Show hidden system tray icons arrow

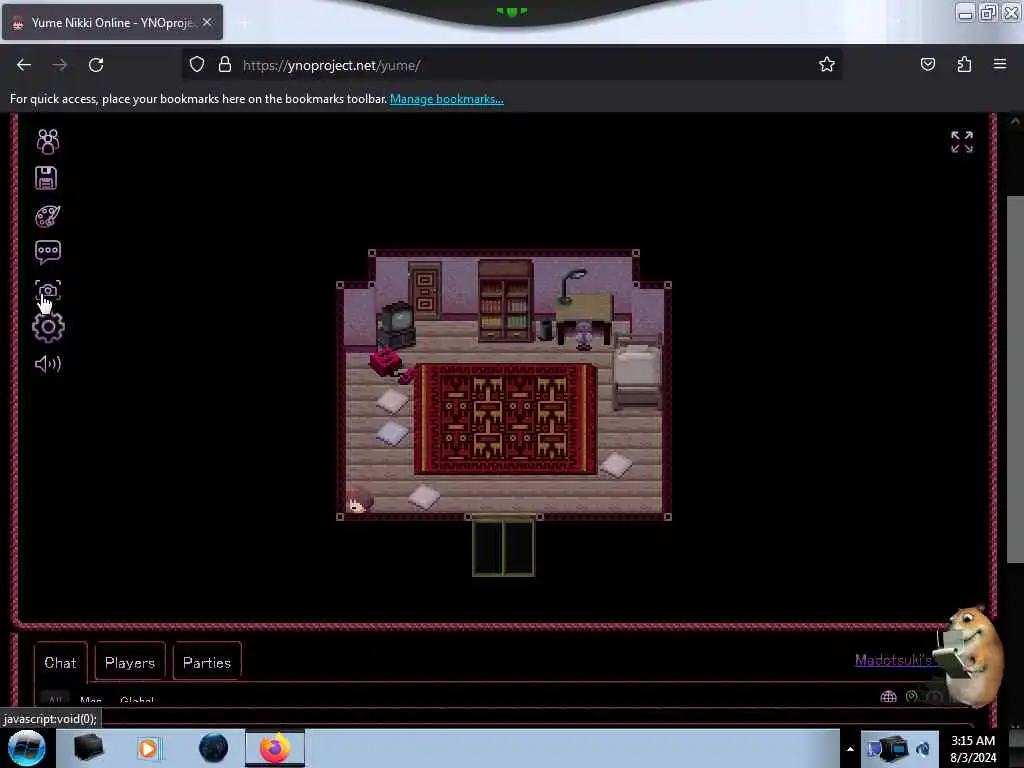(850, 749)
